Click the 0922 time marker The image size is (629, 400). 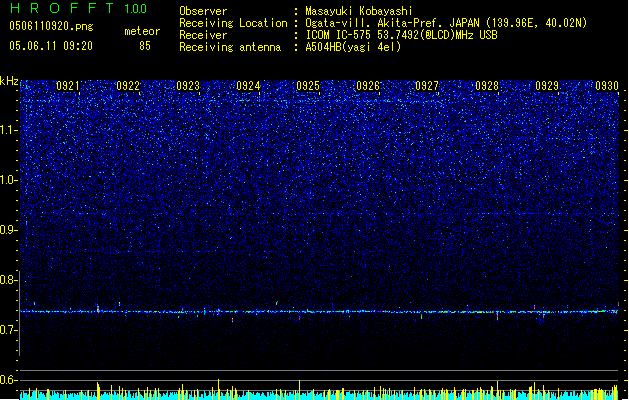tap(128, 85)
